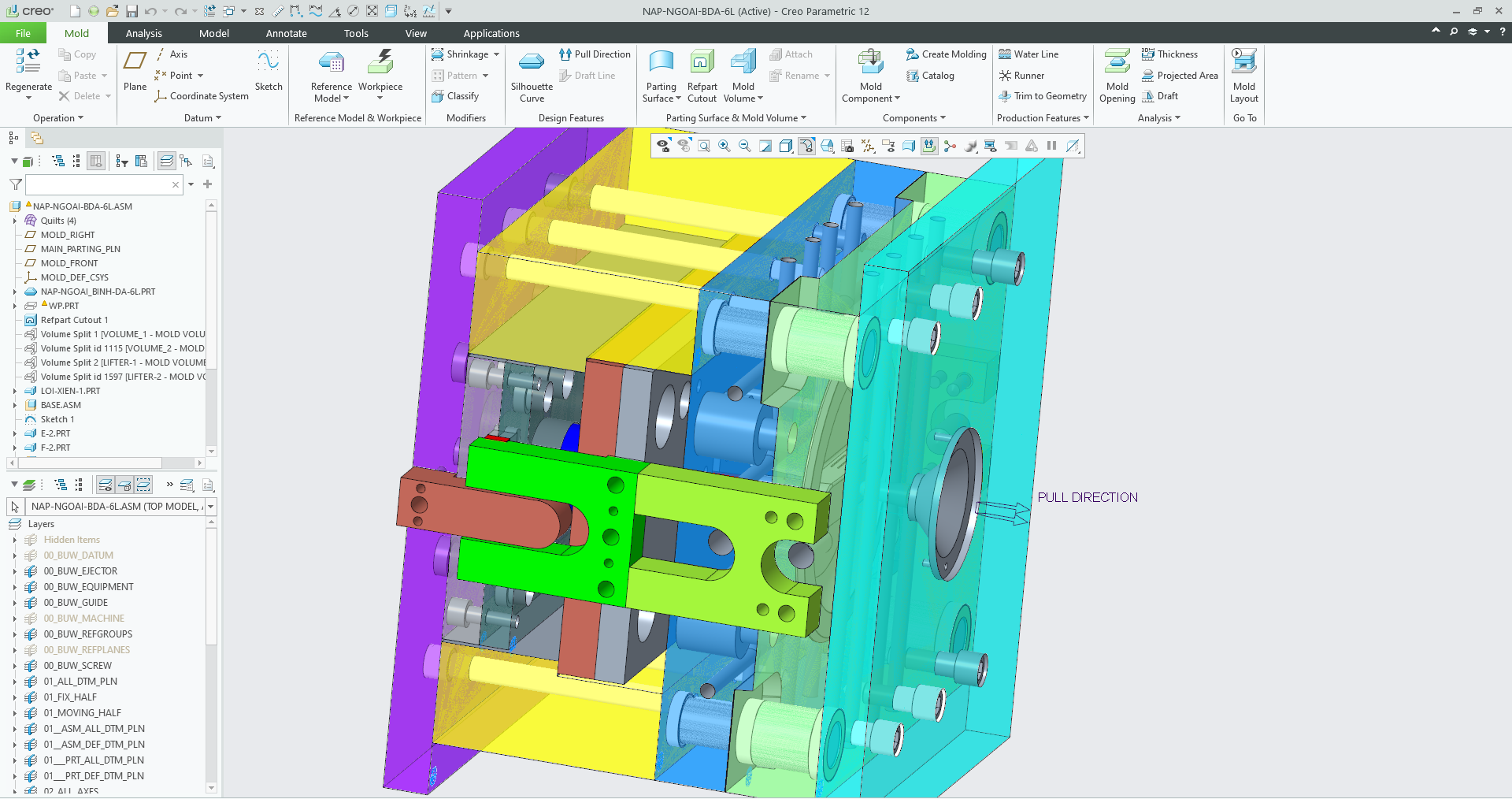Viewport: 1512px width, 799px height.
Task: Click the Regenerate icon
Action: [x=28, y=61]
